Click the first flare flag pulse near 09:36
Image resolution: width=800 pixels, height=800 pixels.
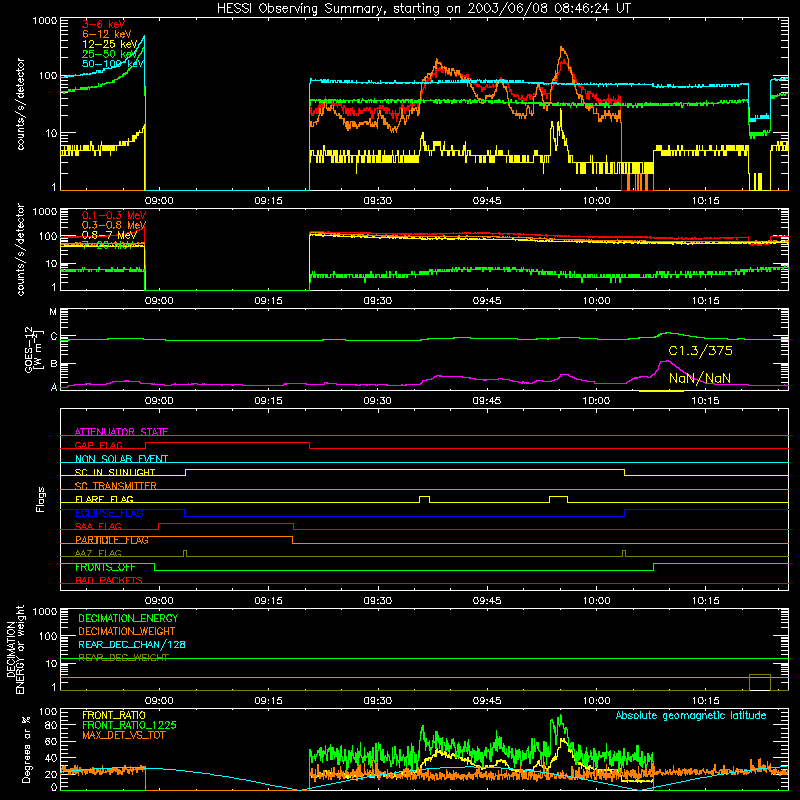point(424,499)
